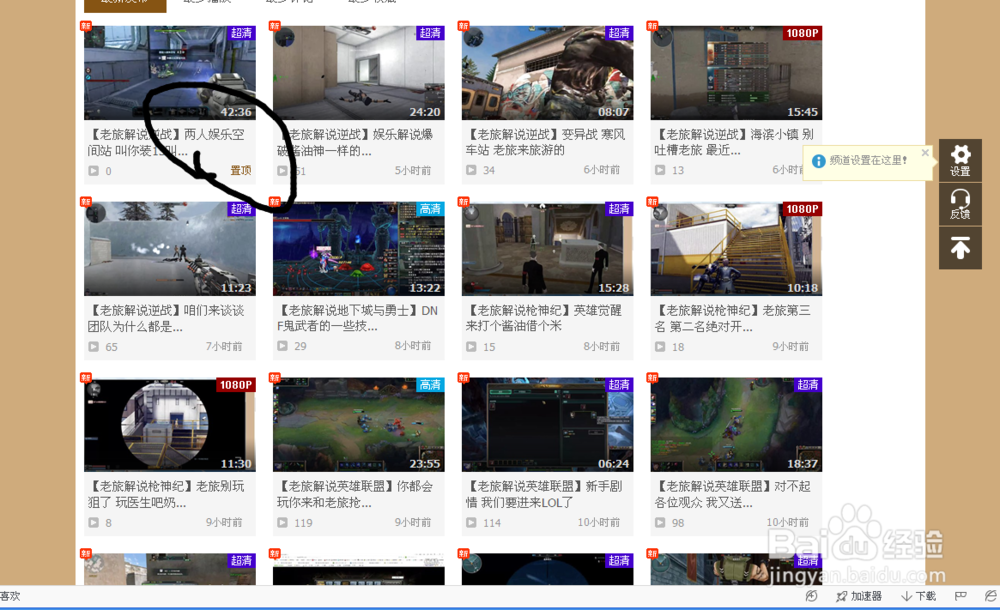Viewport: 1000px width, 610px height.
Task: Click the blue info icon in tooltip
Action: 818,161
